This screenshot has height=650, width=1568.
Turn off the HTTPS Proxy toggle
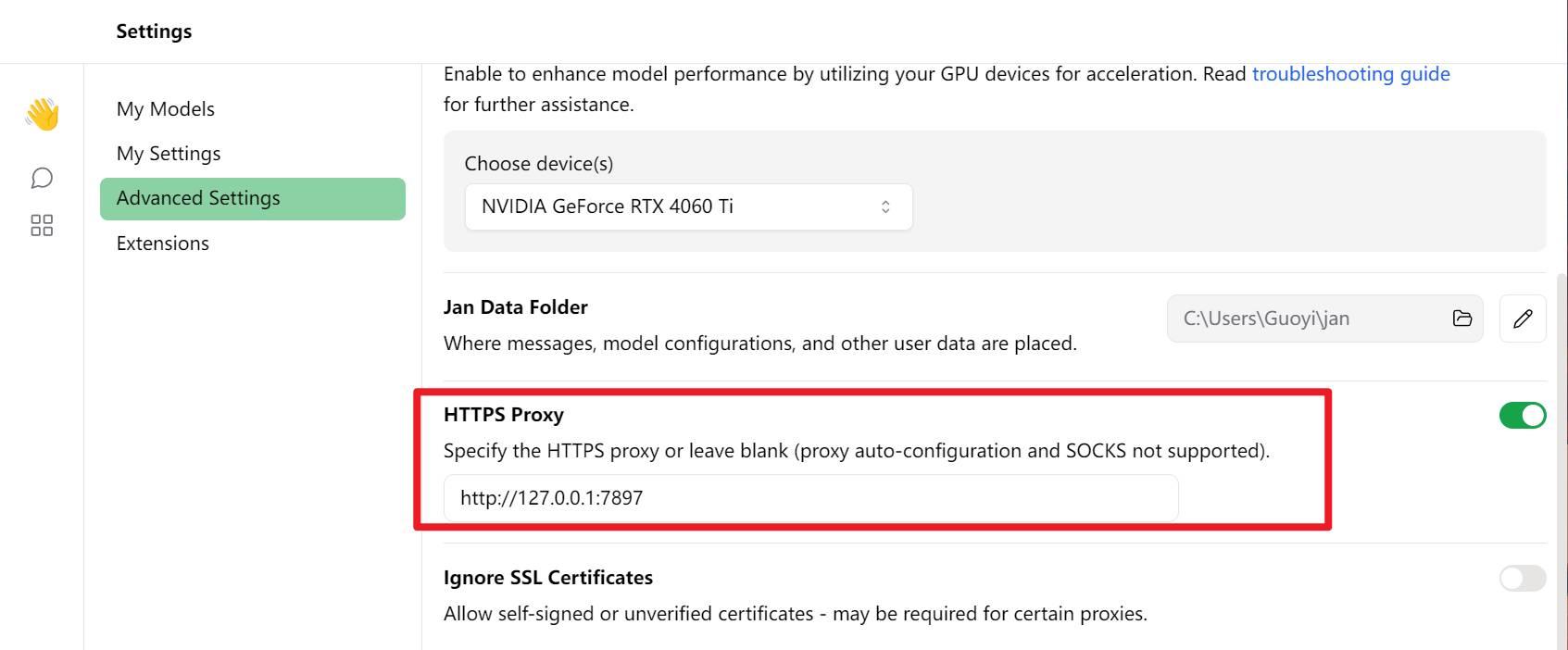pyautogui.click(x=1523, y=416)
